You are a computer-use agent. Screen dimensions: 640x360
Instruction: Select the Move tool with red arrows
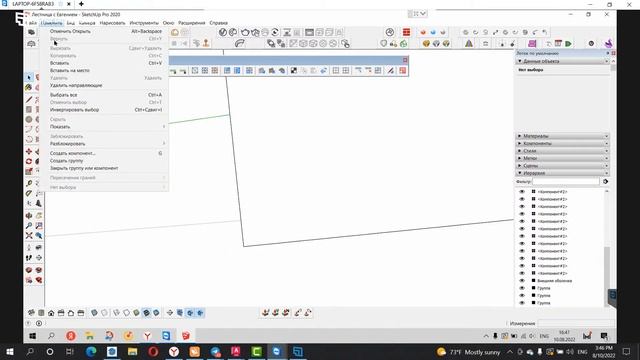pos(29,151)
